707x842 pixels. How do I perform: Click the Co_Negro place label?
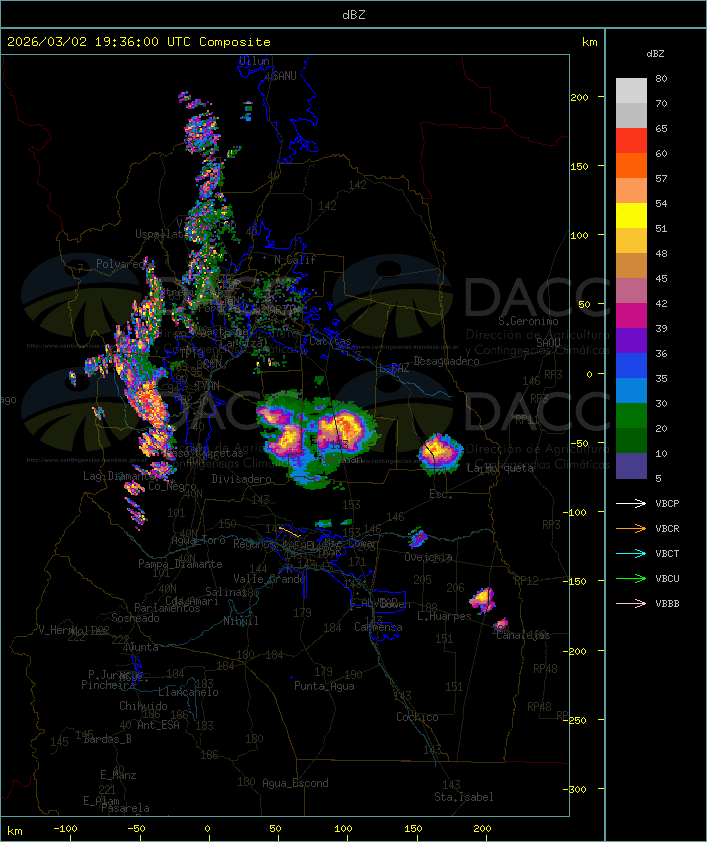(x=172, y=486)
